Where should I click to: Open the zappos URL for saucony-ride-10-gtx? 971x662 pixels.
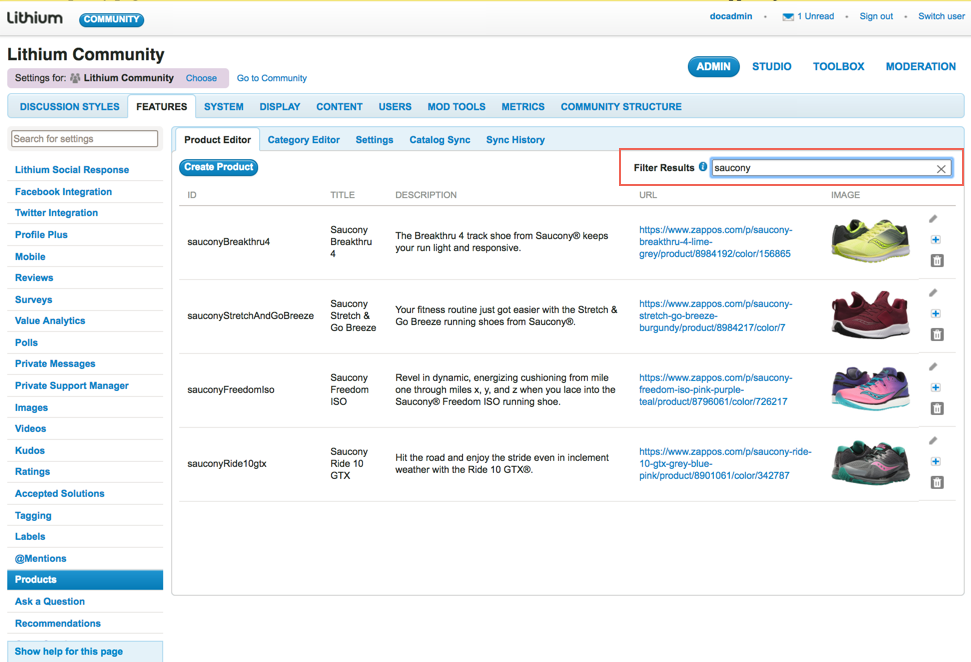coord(725,464)
